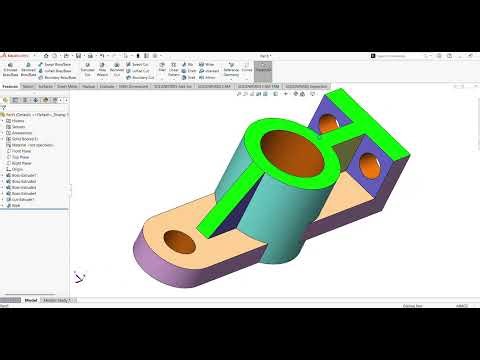Click the Zoom to Fit view icon
The height and width of the screenshot is (360, 480).
click(x=239, y=94)
